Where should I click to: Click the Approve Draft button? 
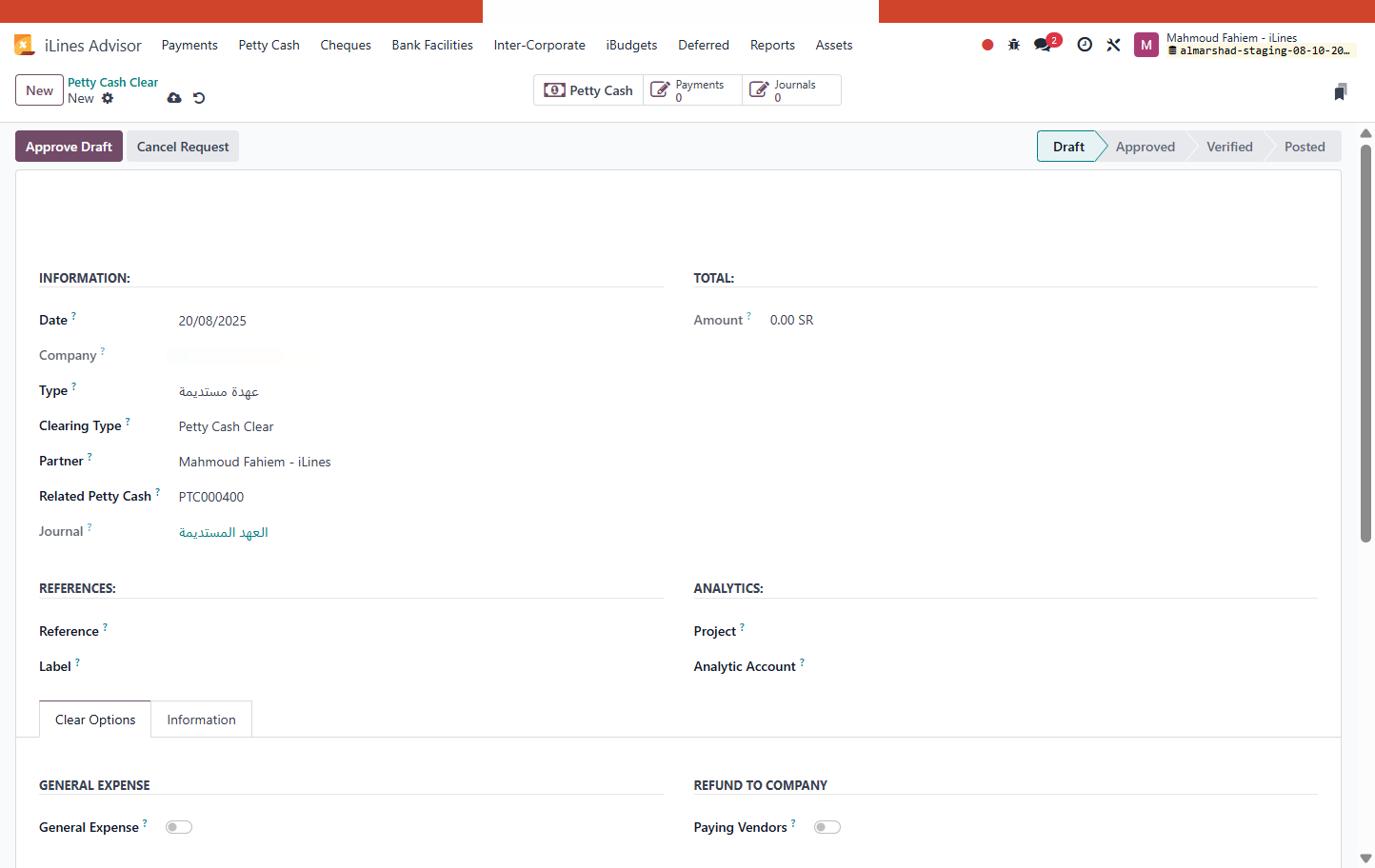(69, 147)
